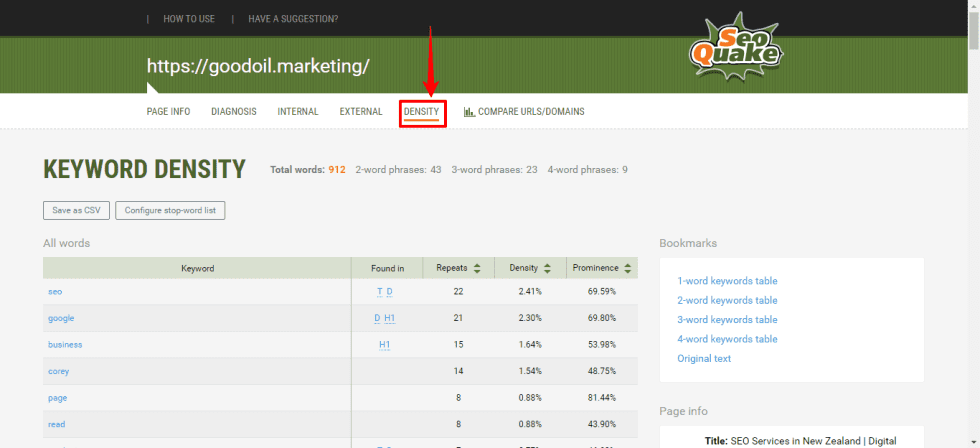Click the repeats value 21
This screenshot has height=448, width=980.
tap(458, 318)
